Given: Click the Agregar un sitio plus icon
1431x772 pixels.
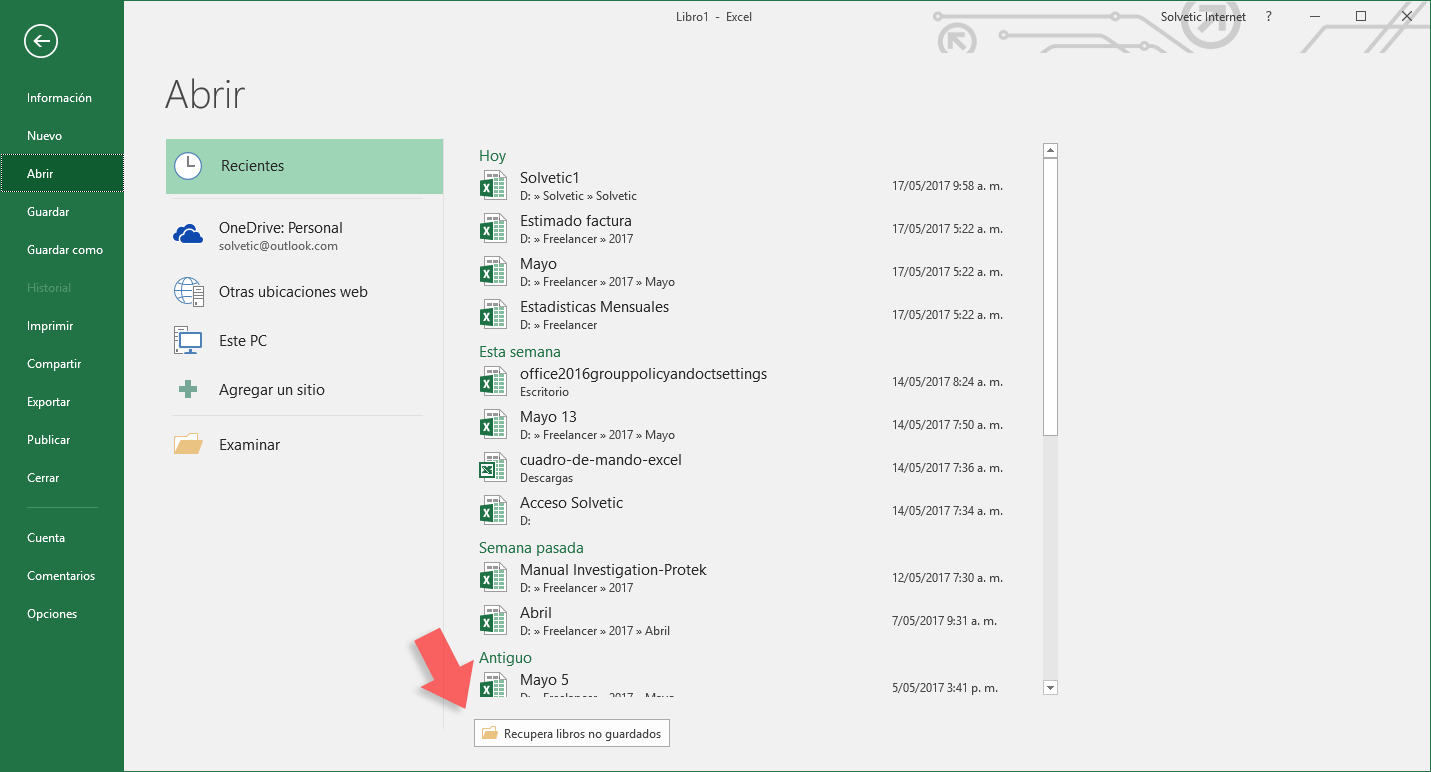Looking at the screenshot, I should 188,390.
